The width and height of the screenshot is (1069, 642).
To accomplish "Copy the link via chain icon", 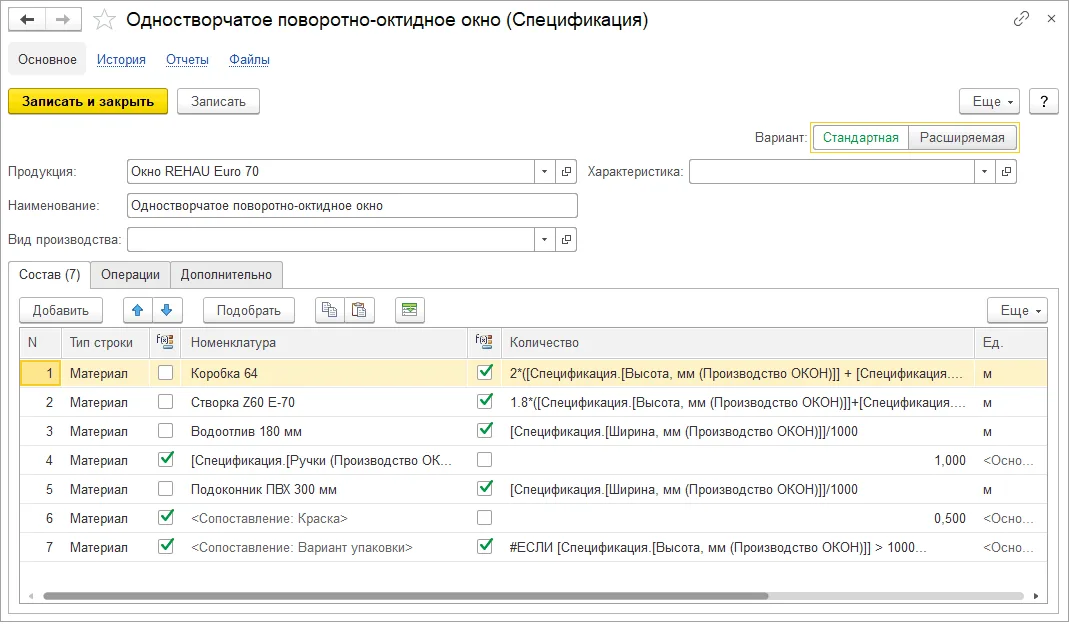I will (x=1021, y=19).
